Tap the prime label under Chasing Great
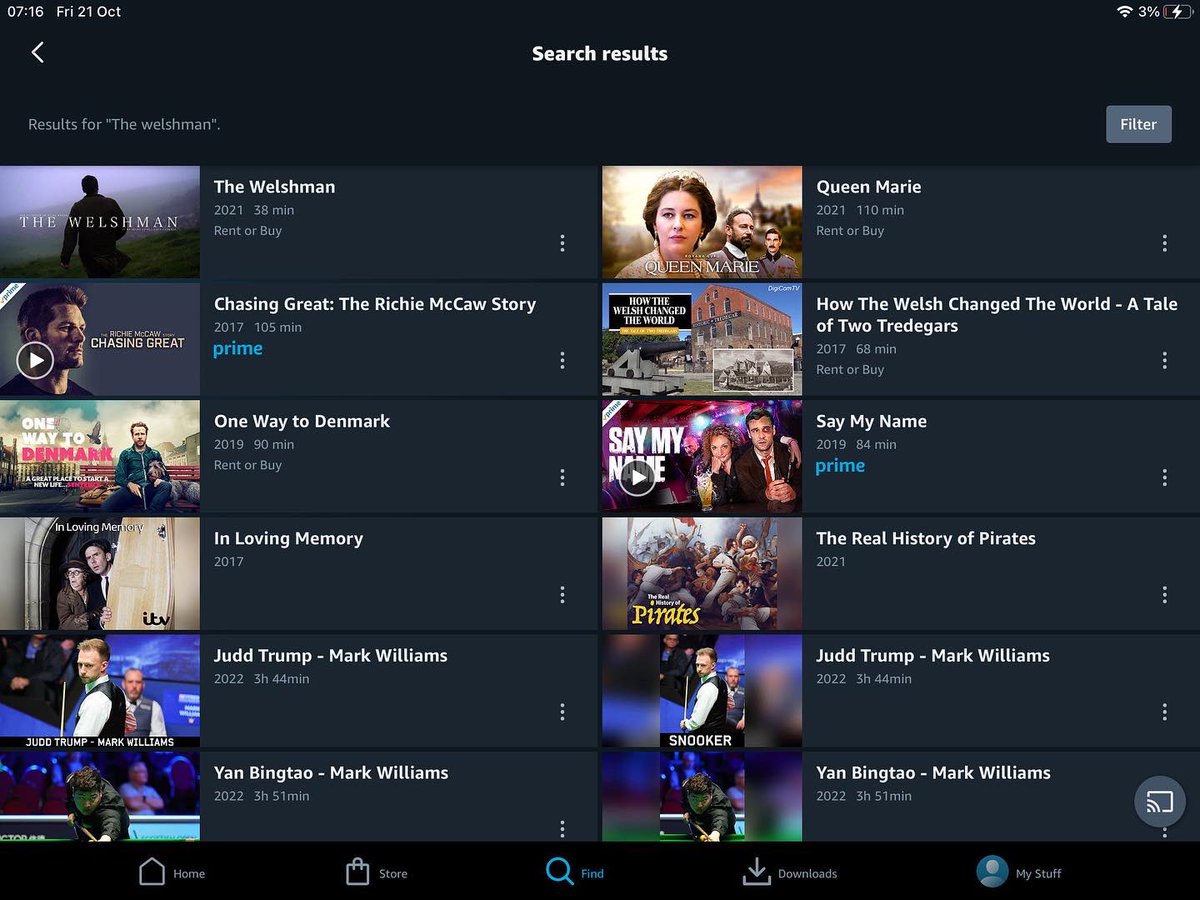The height and width of the screenshot is (900, 1200). tap(238, 349)
